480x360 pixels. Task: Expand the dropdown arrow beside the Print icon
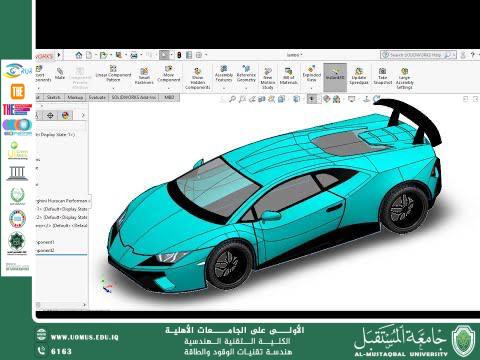point(141,55)
